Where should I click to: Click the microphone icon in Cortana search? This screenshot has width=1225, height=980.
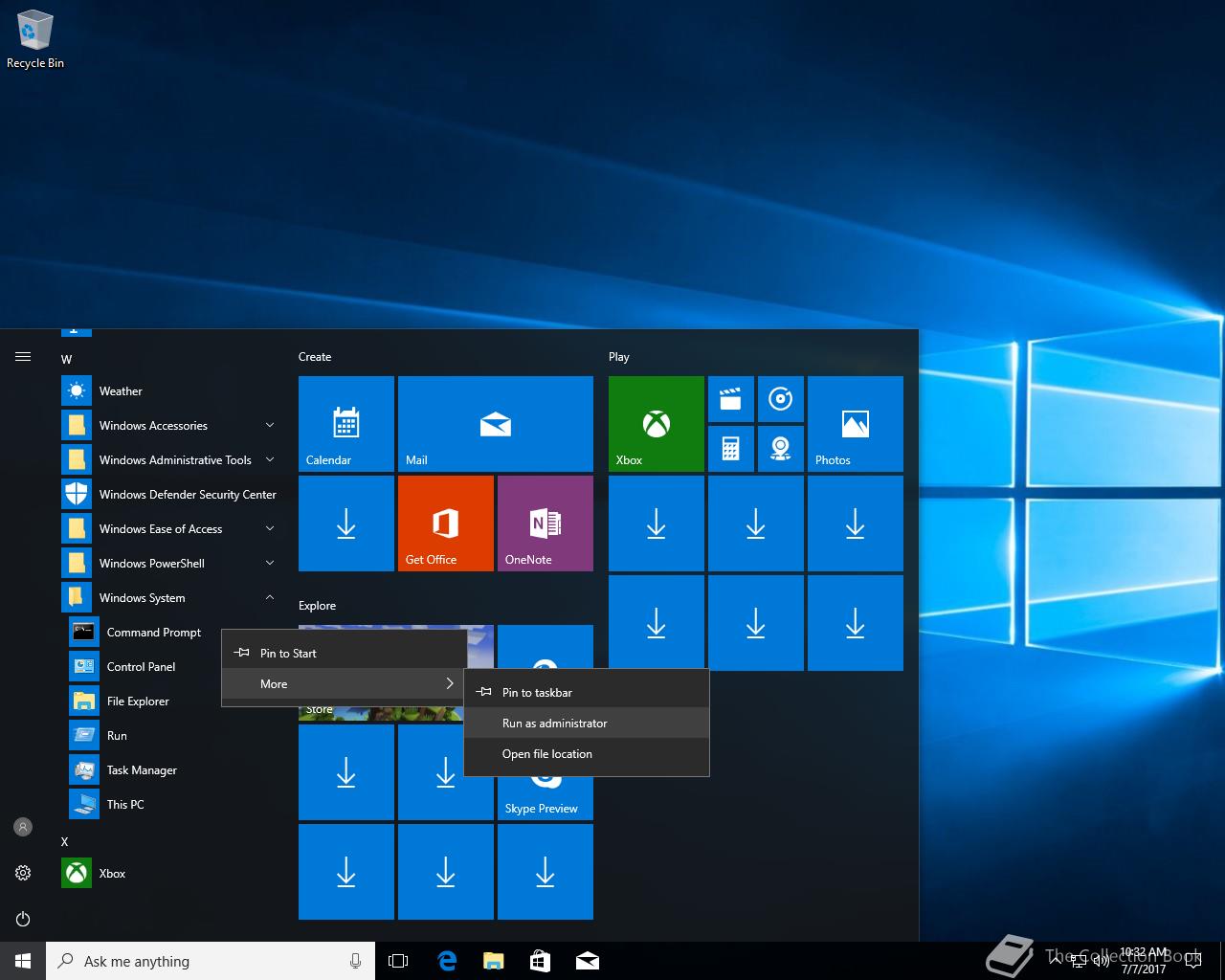(x=356, y=961)
